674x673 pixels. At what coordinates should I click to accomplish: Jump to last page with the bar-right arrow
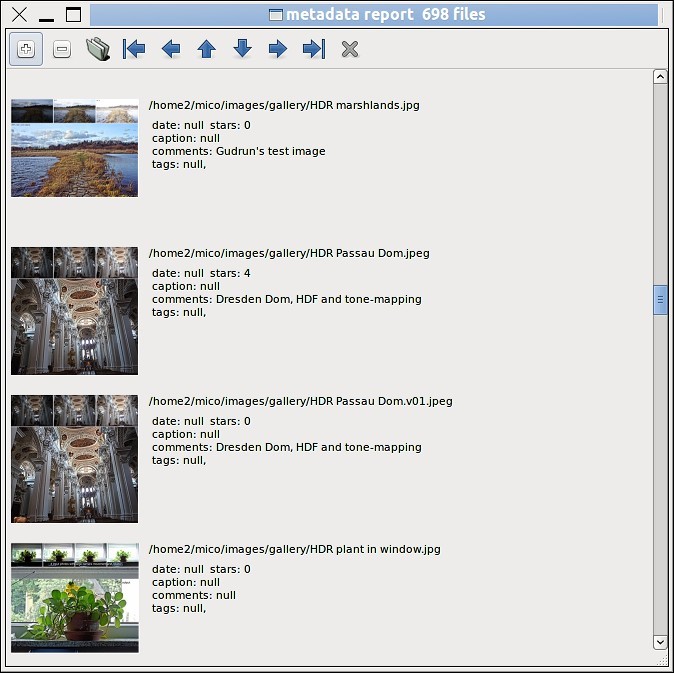click(314, 49)
